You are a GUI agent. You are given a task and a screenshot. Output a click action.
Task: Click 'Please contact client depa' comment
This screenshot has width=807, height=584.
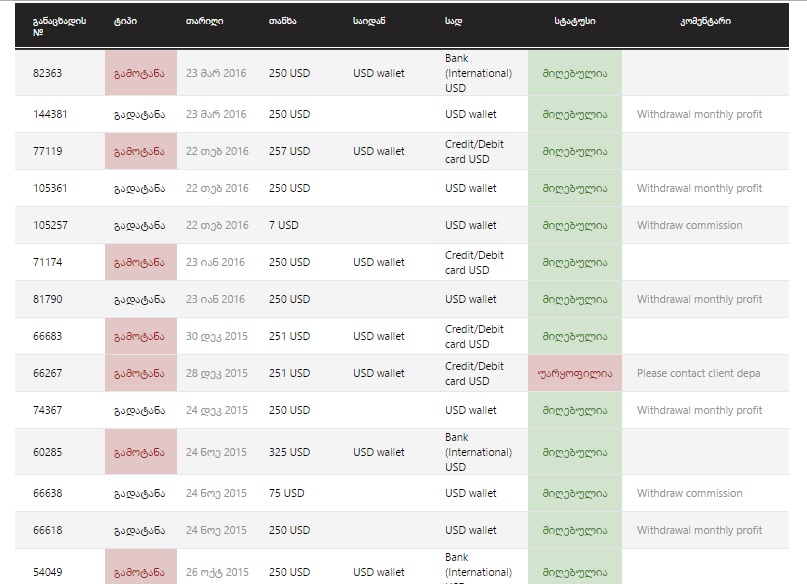click(698, 373)
